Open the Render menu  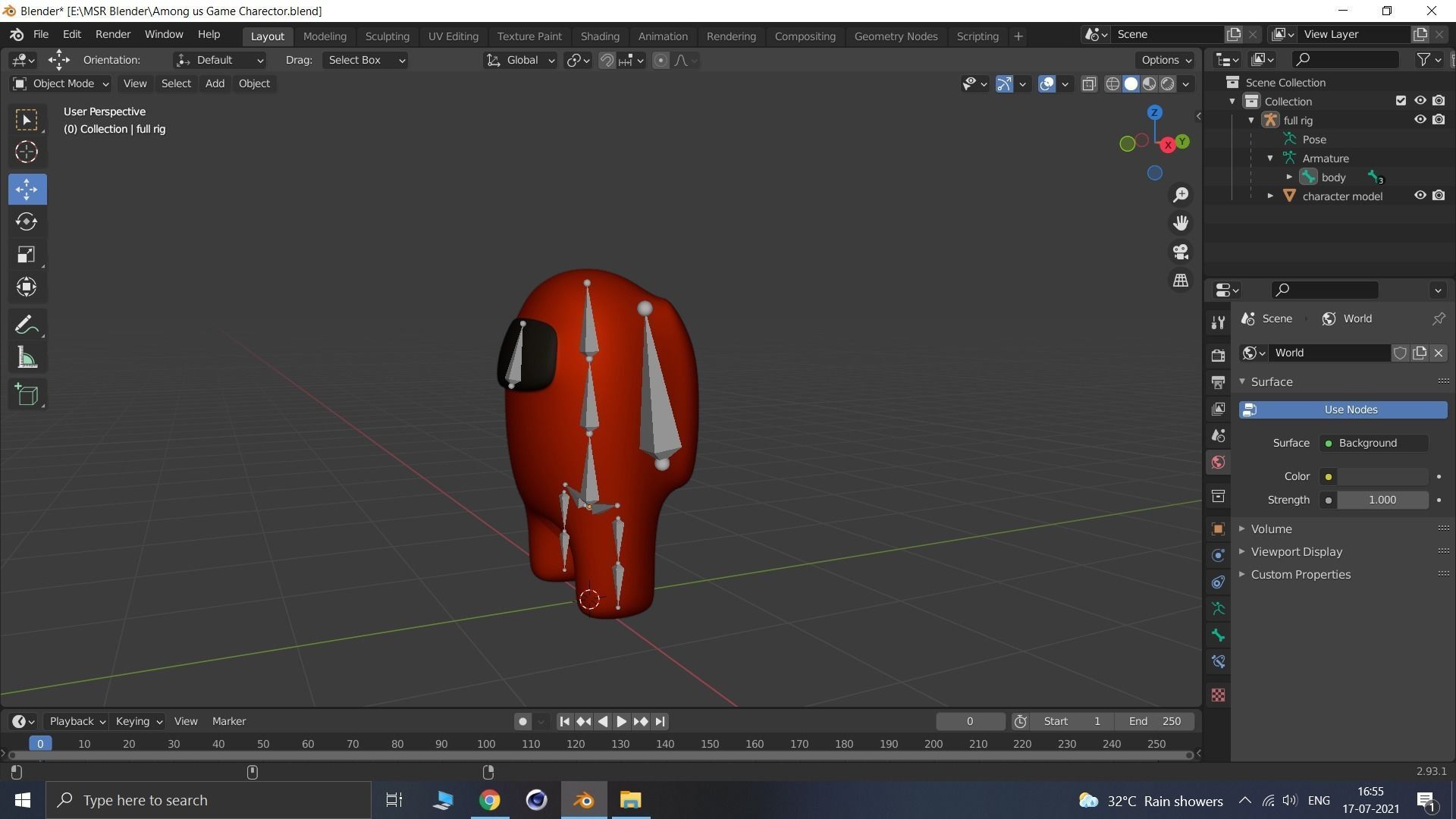[113, 35]
